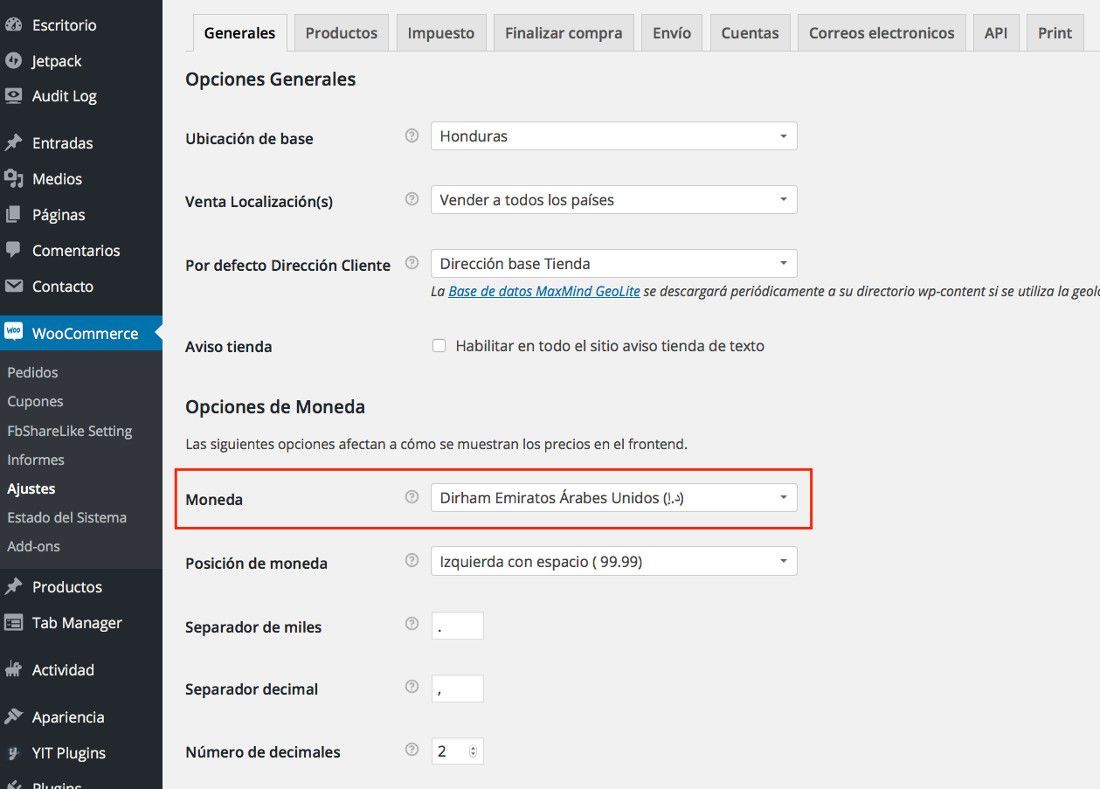
Task: Click the Número de decimales stepper arrows
Action: (x=473, y=751)
